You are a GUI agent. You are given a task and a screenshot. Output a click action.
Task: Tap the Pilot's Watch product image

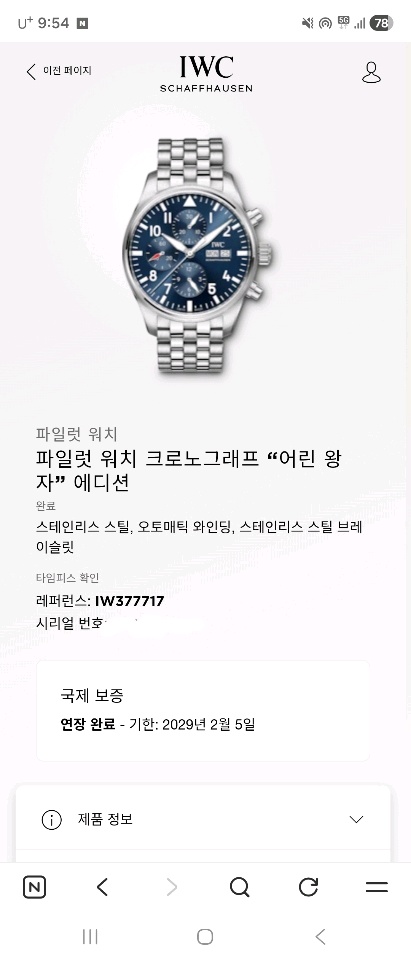(x=200, y=255)
